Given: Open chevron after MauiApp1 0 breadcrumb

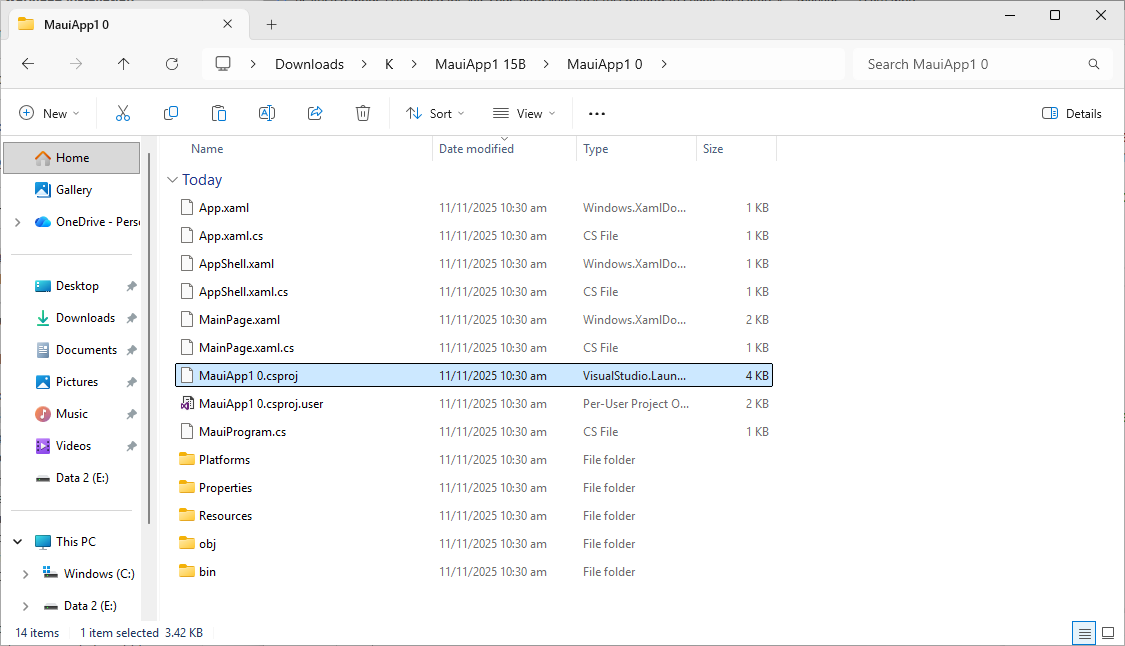Looking at the screenshot, I should 664,64.
